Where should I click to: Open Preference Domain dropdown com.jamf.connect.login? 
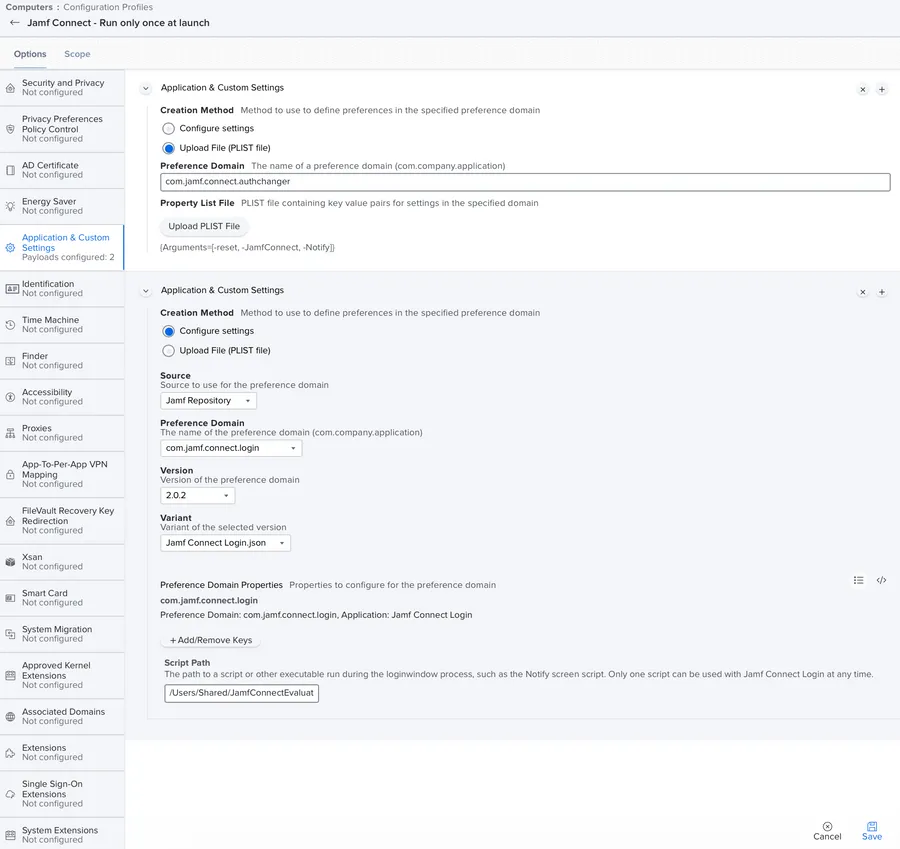point(231,448)
